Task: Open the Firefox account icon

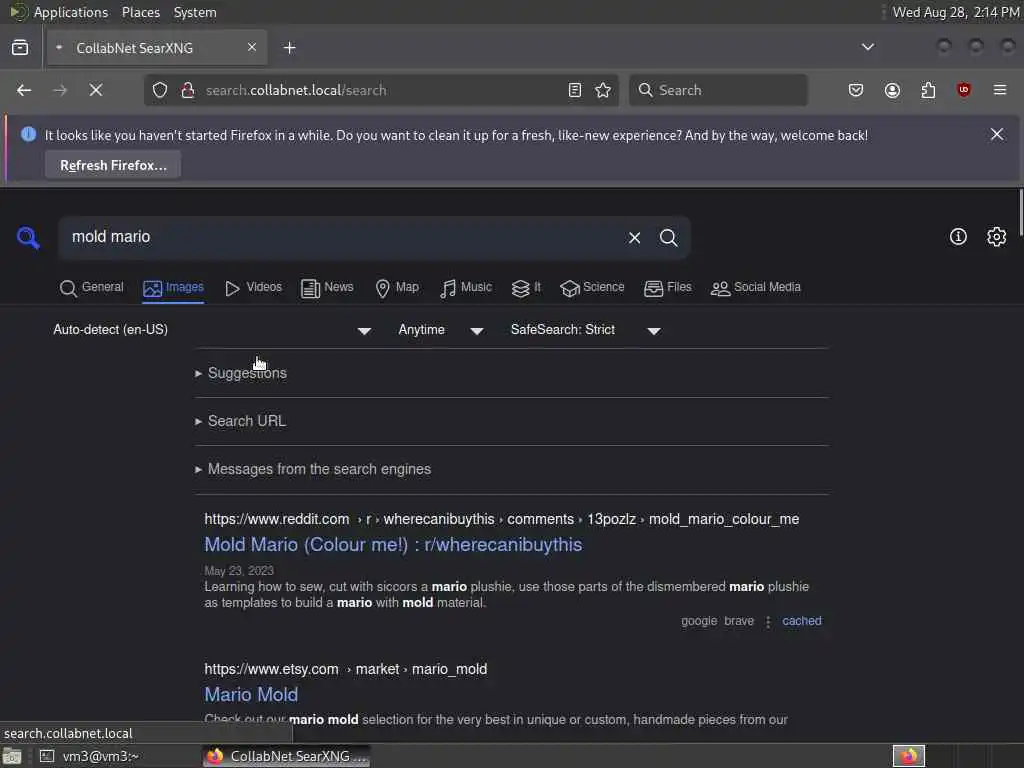Action: pos(892,90)
